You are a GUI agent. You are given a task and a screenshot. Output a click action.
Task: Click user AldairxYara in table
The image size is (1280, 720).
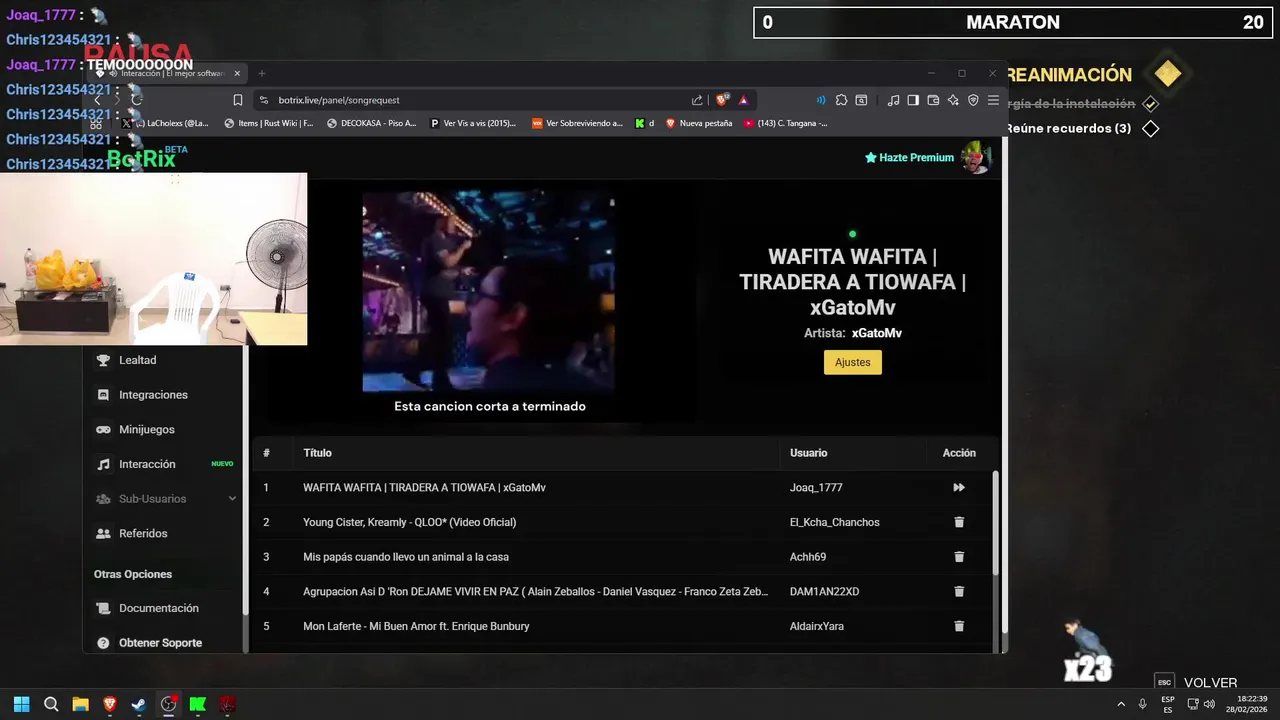817,626
